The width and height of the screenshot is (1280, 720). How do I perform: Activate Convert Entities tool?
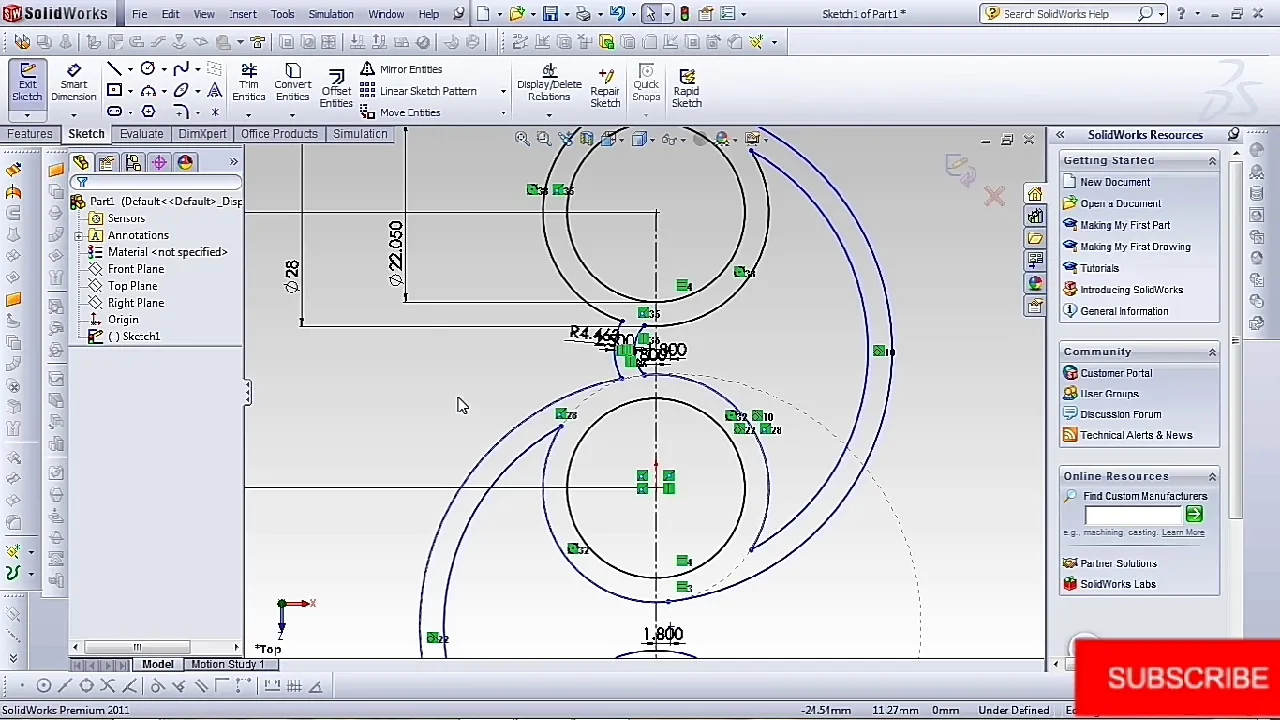click(293, 82)
